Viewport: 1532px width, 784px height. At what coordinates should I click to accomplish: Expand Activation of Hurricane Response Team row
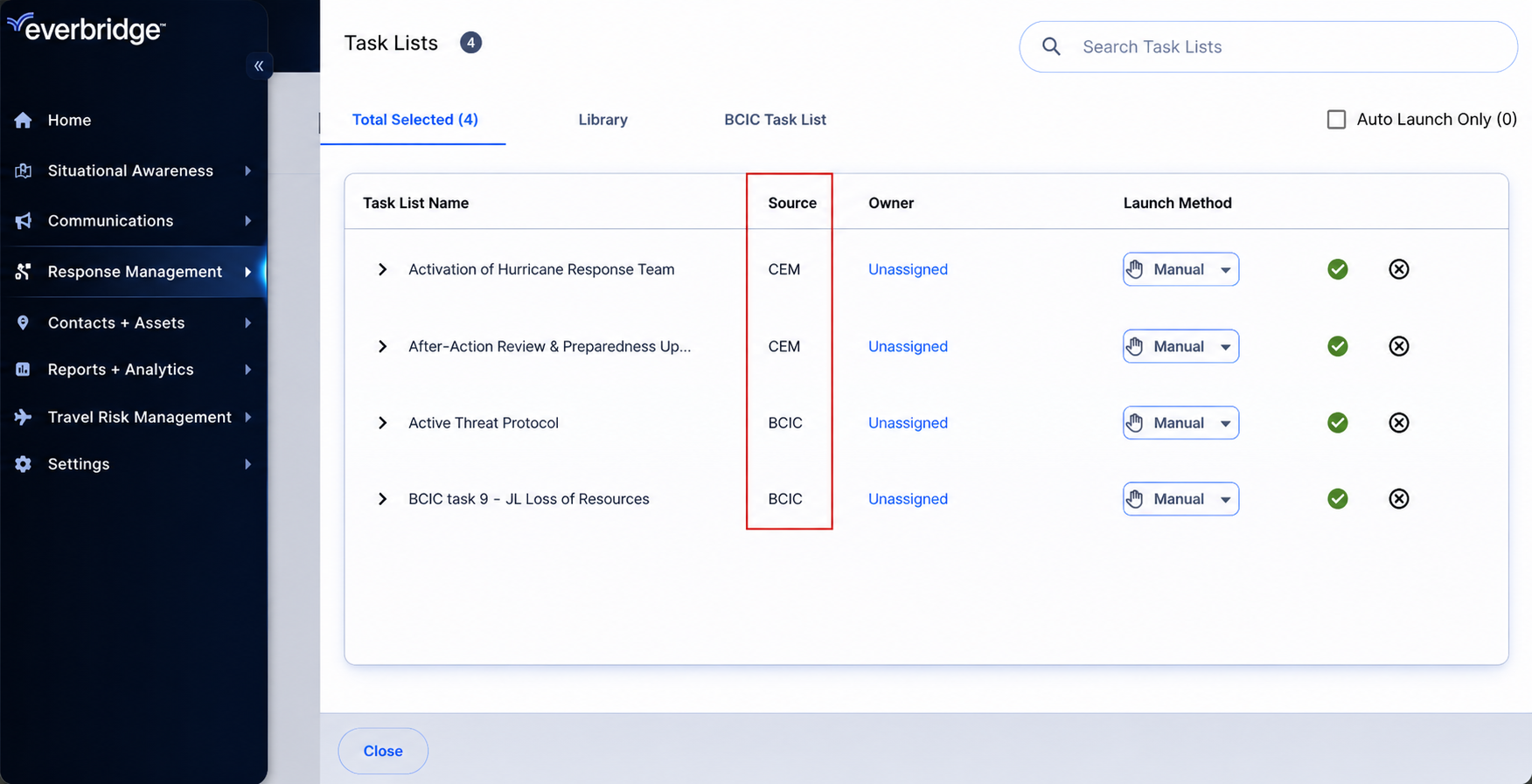pyautogui.click(x=382, y=269)
